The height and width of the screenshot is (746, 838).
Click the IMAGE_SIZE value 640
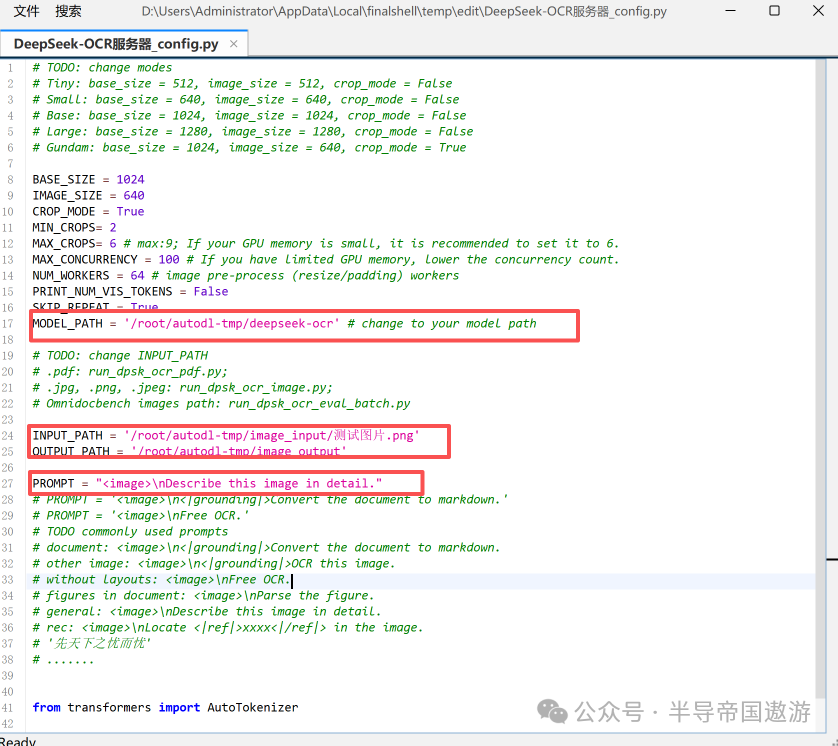134,196
